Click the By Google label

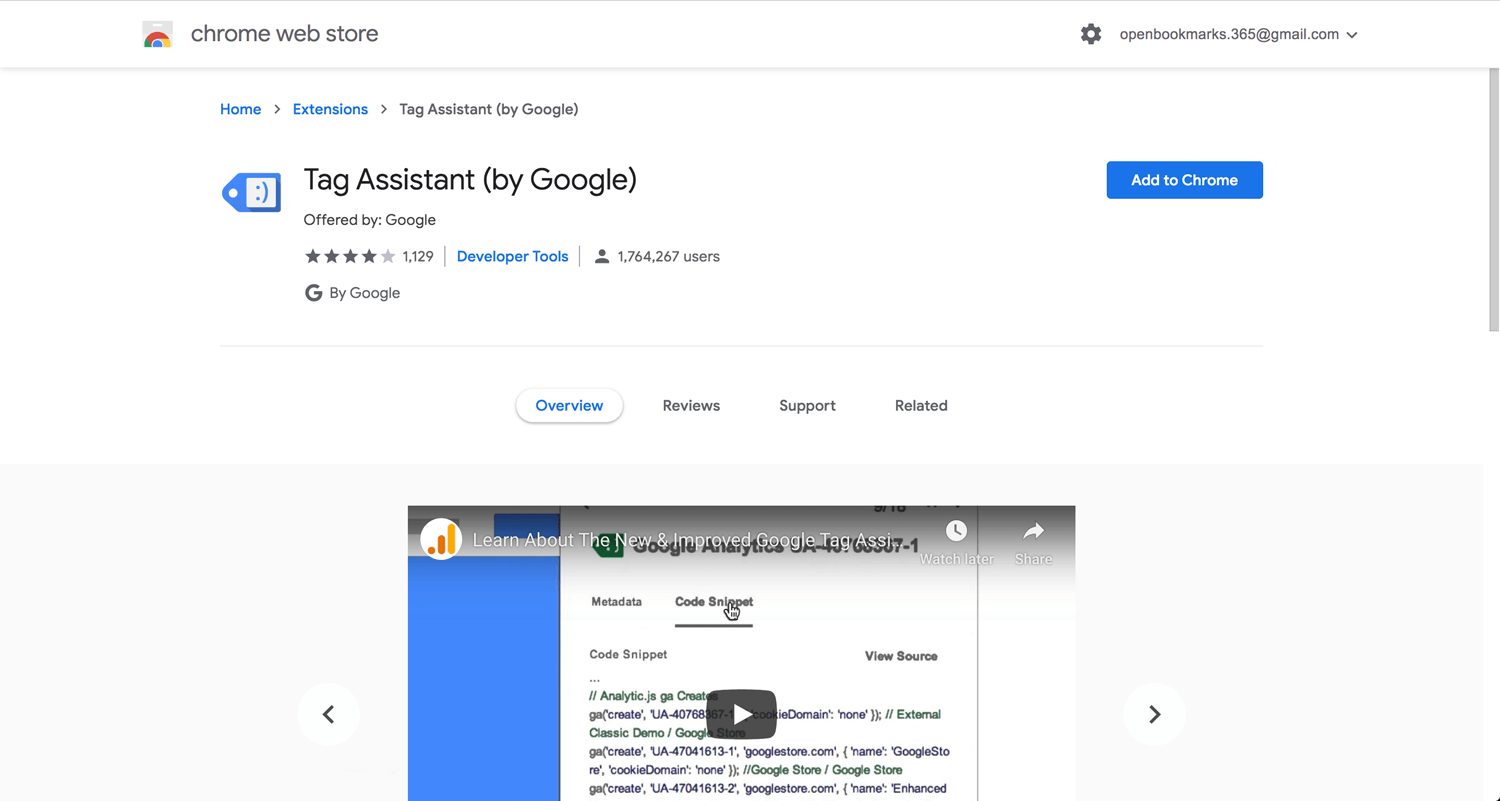point(365,293)
